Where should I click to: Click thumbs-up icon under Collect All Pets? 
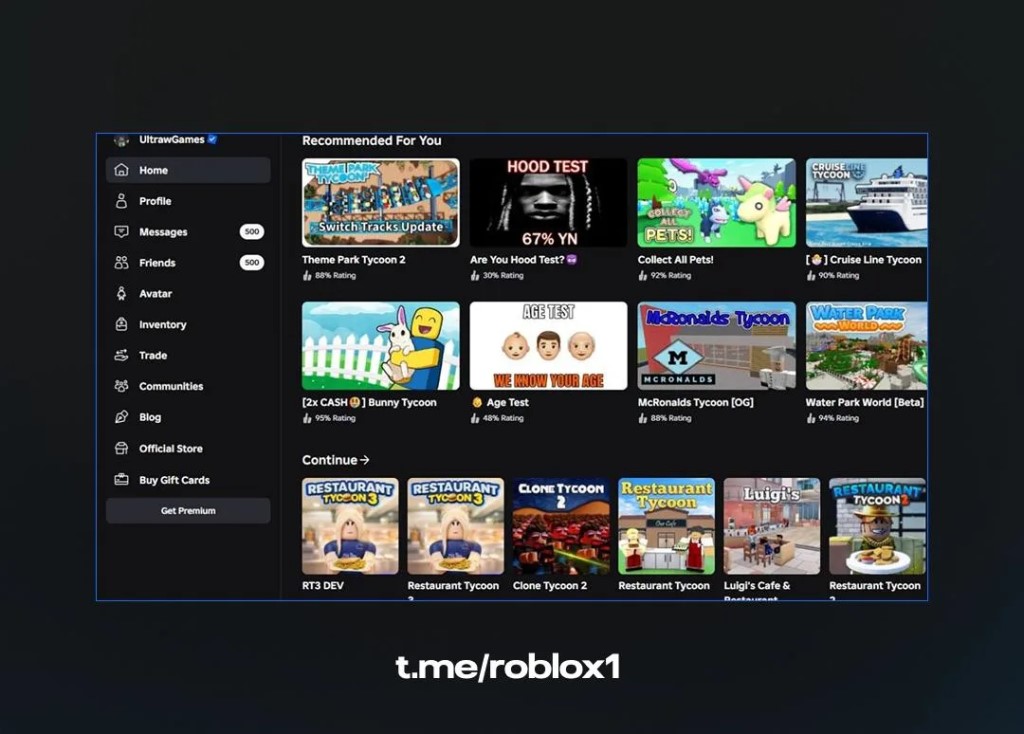(643, 276)
